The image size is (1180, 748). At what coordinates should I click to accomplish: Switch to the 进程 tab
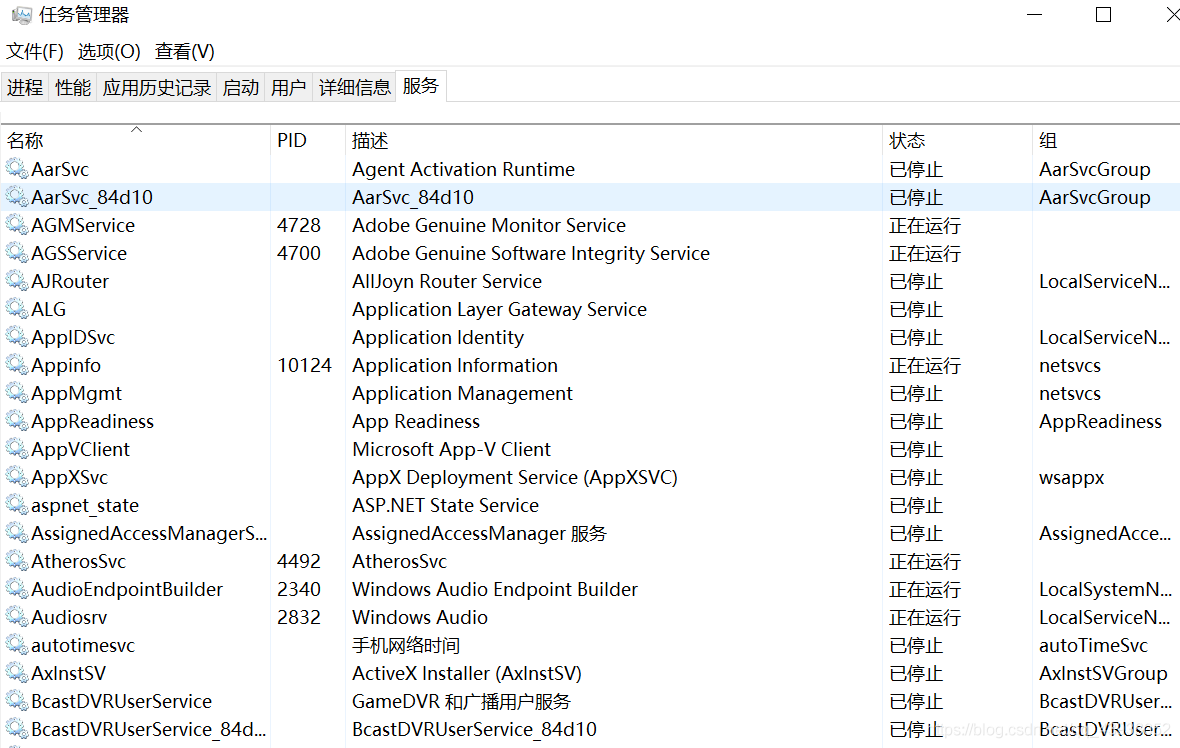tap(25, 87)
